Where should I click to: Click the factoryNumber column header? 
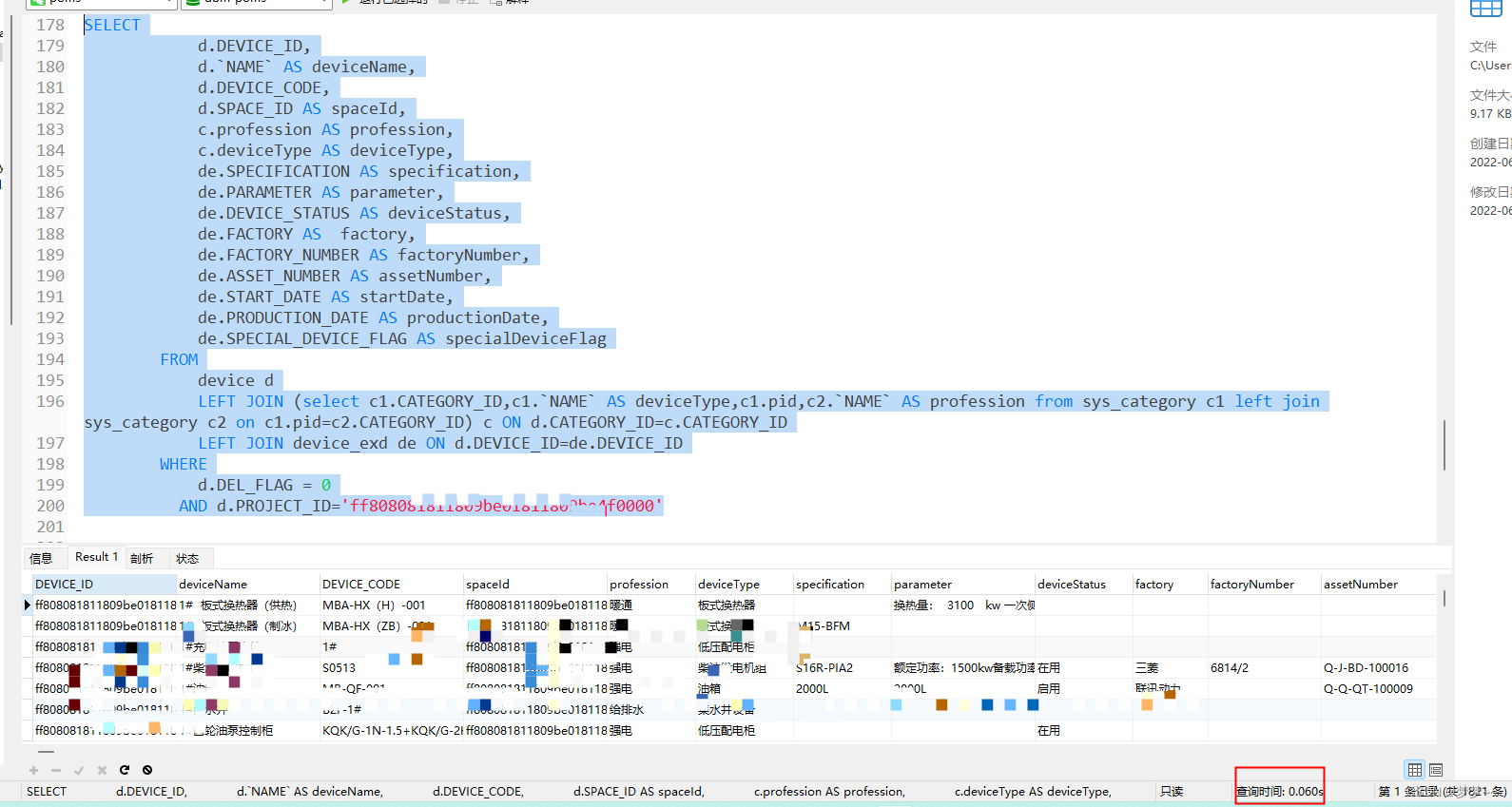click(1264, 584)
